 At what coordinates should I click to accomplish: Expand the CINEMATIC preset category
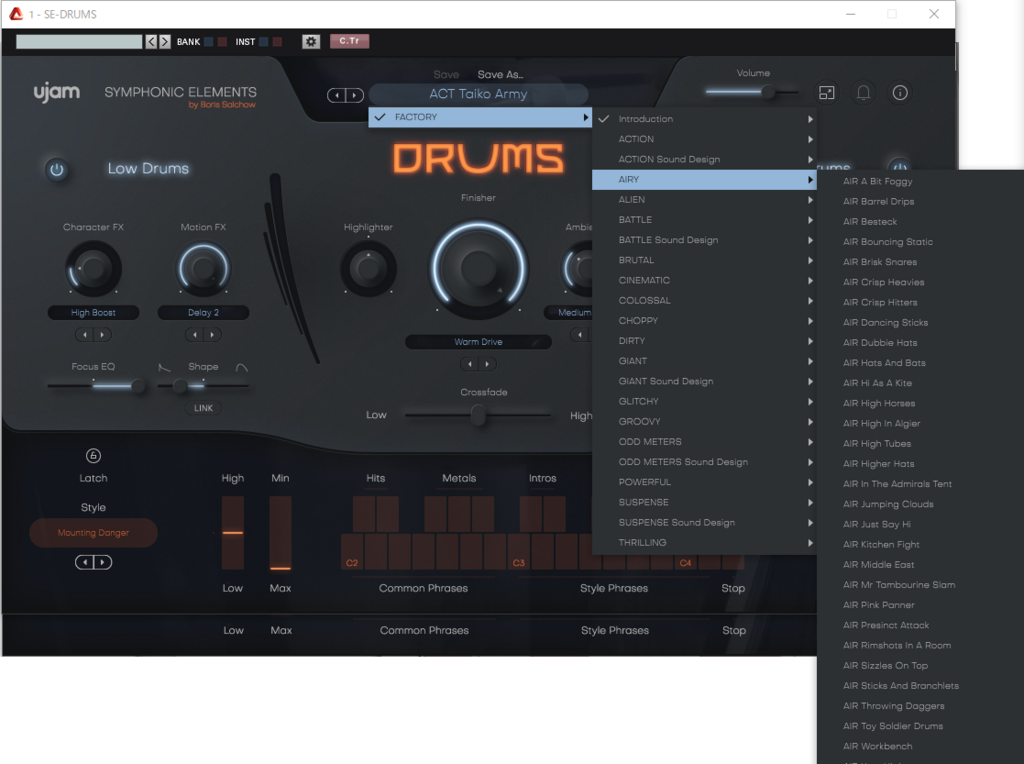click(x=704, y=280)
